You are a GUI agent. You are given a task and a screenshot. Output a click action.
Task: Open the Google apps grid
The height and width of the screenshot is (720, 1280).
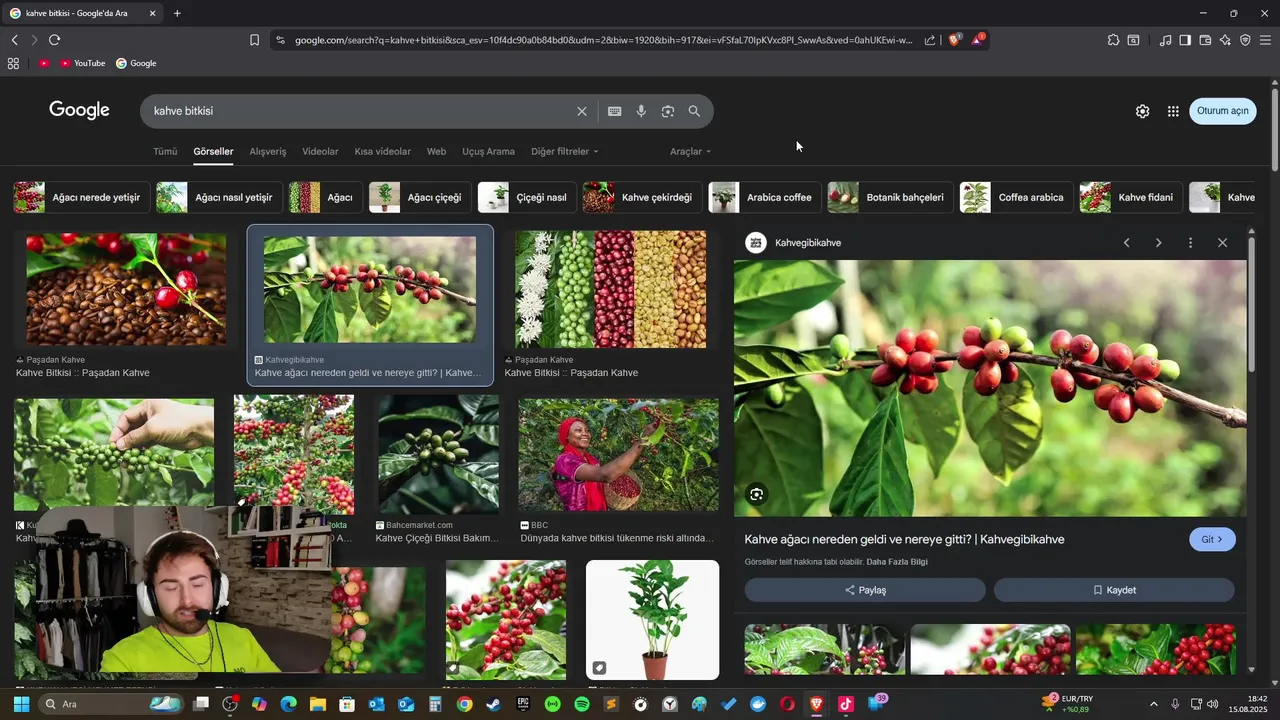click(x=1173, y=111)
